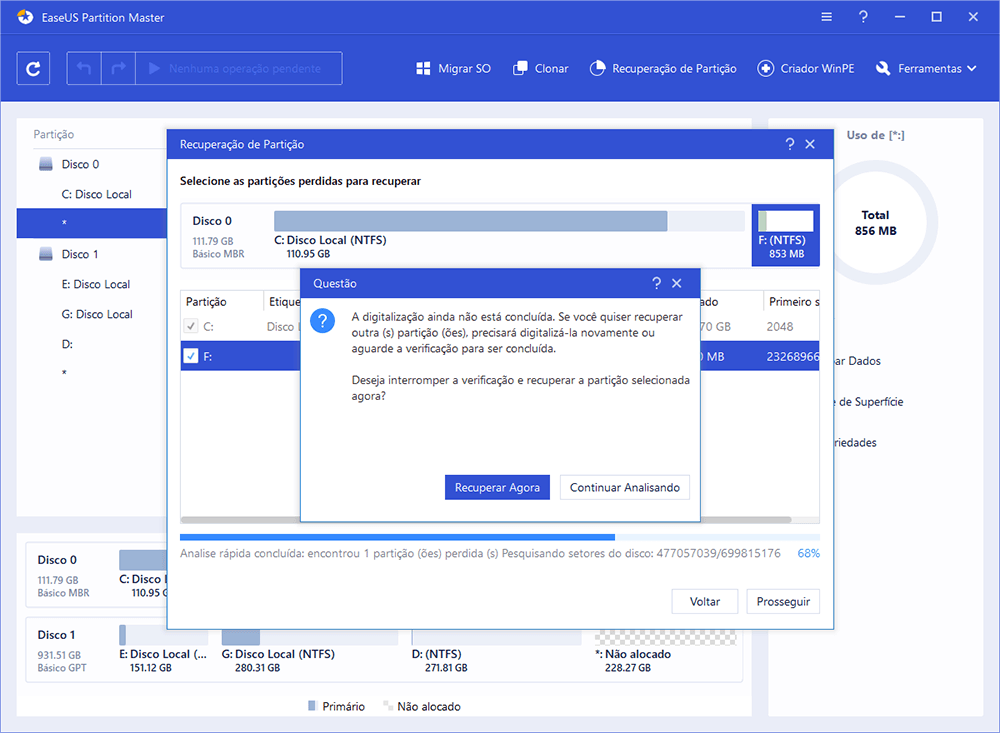
Task: Open the hamburger menu in title bar
Action: click(x=827, y=17)
